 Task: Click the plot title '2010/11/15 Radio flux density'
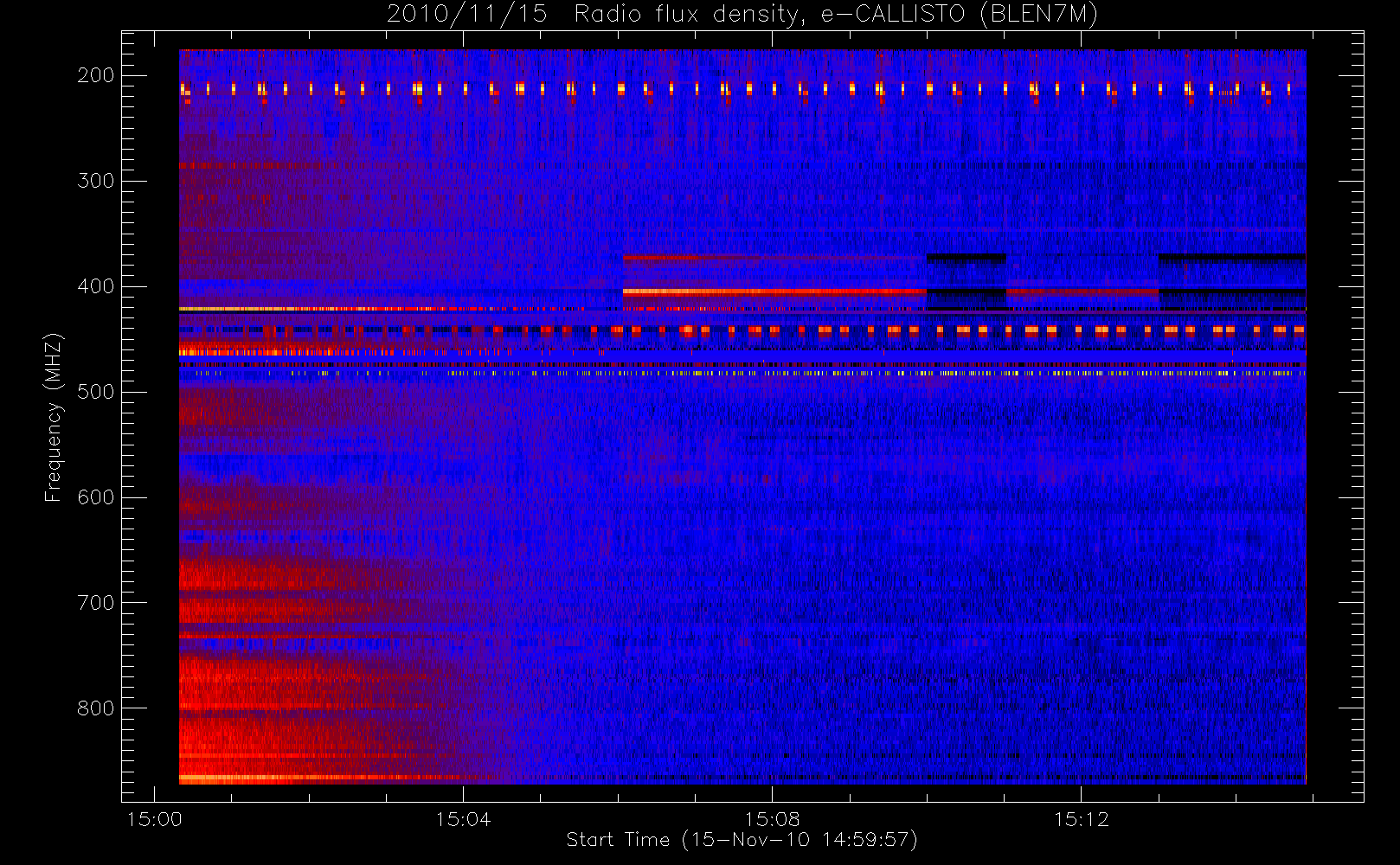pos(742,15)
